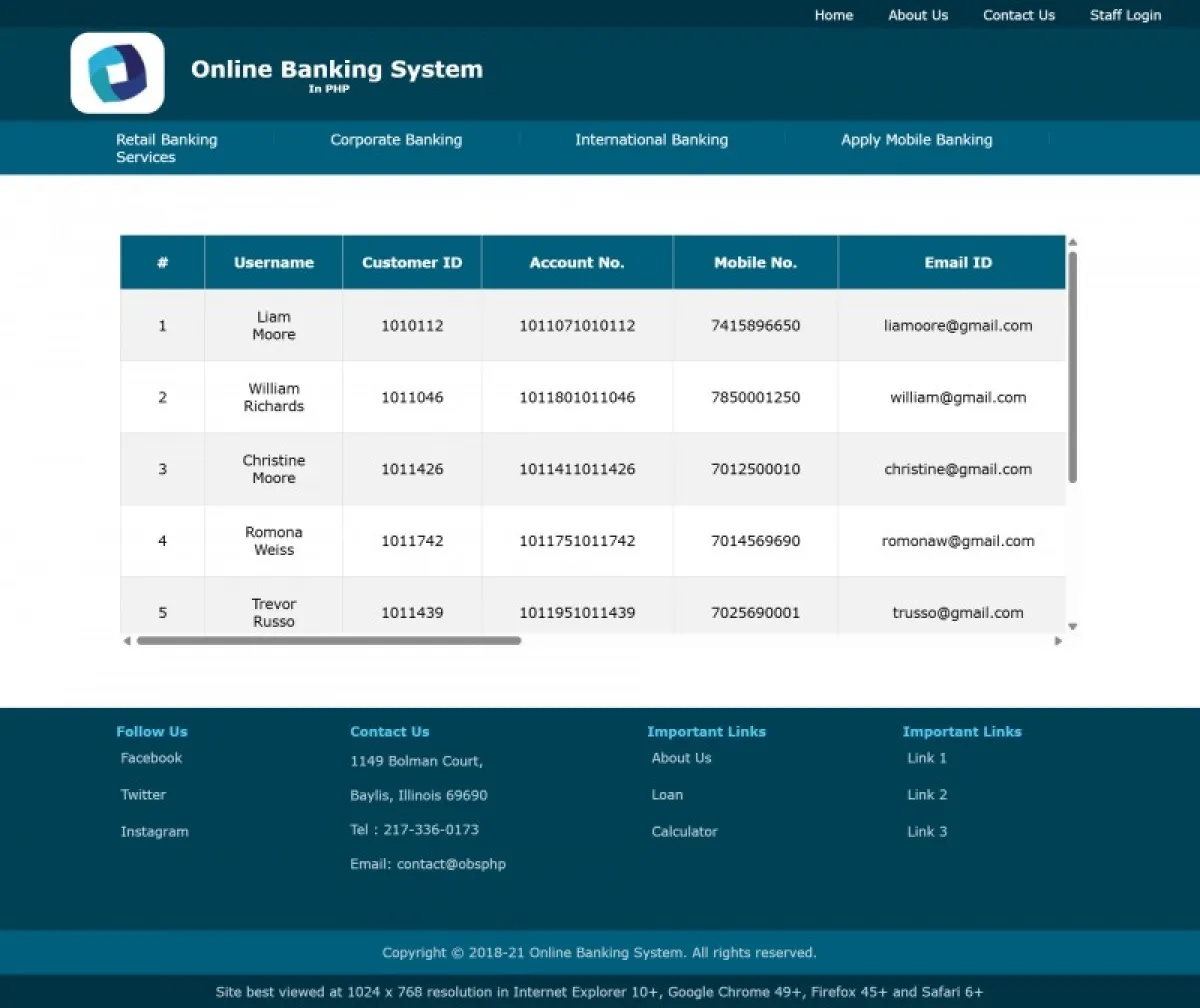Click the Username column header
This screenshot has height=1008, width=1200.
tap(274, 263)
